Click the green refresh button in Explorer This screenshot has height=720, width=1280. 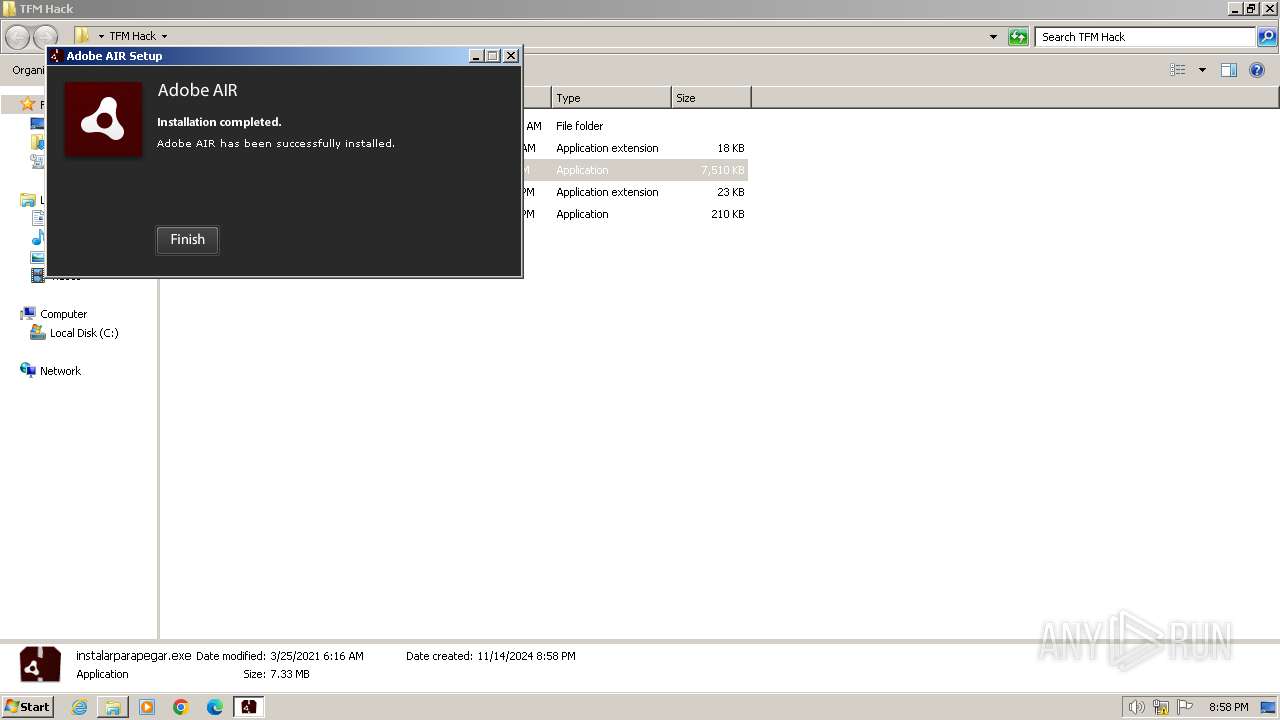[1018, 37]
